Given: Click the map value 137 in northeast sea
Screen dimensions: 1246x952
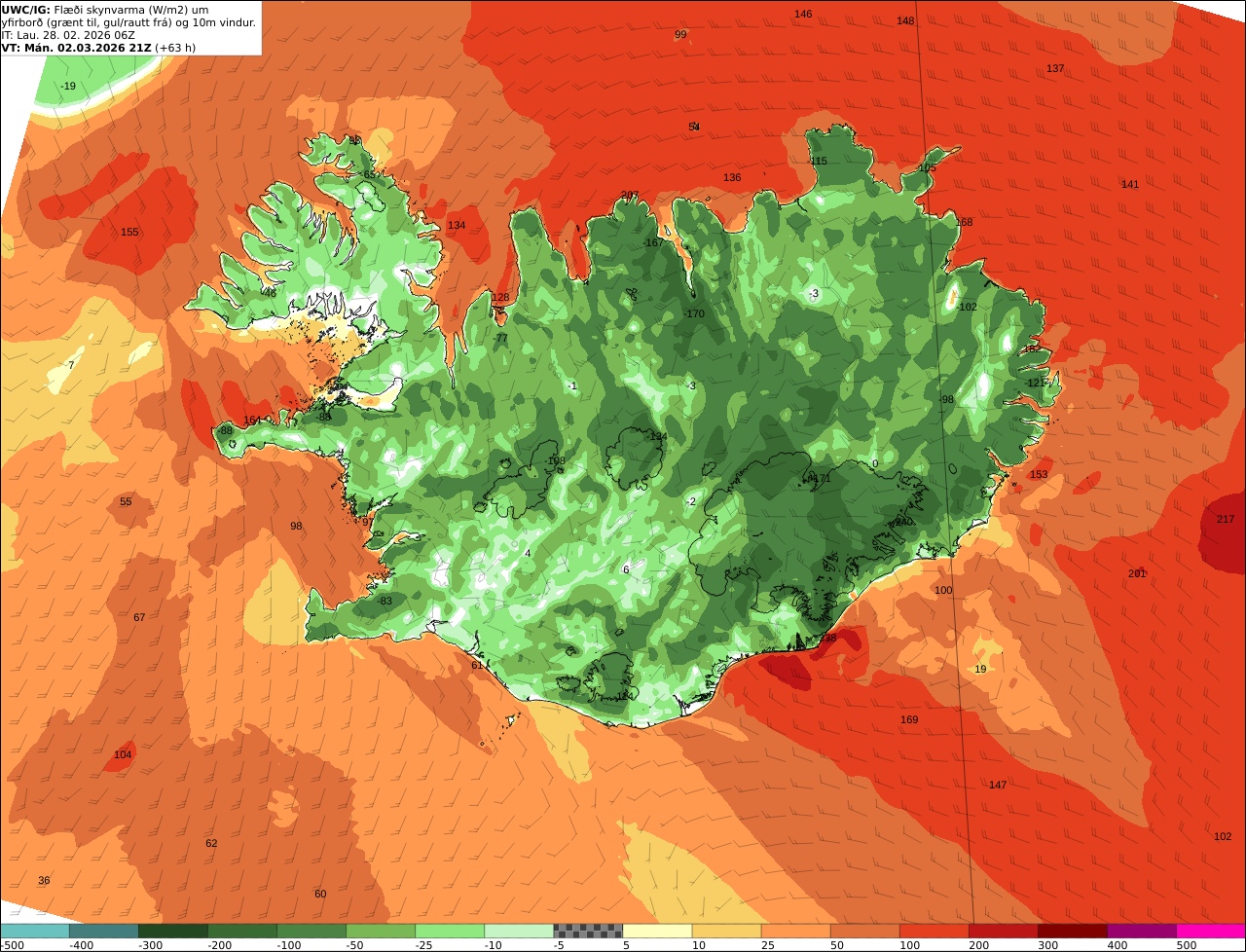Looking at the screenshot, I should click(1055, 68).
